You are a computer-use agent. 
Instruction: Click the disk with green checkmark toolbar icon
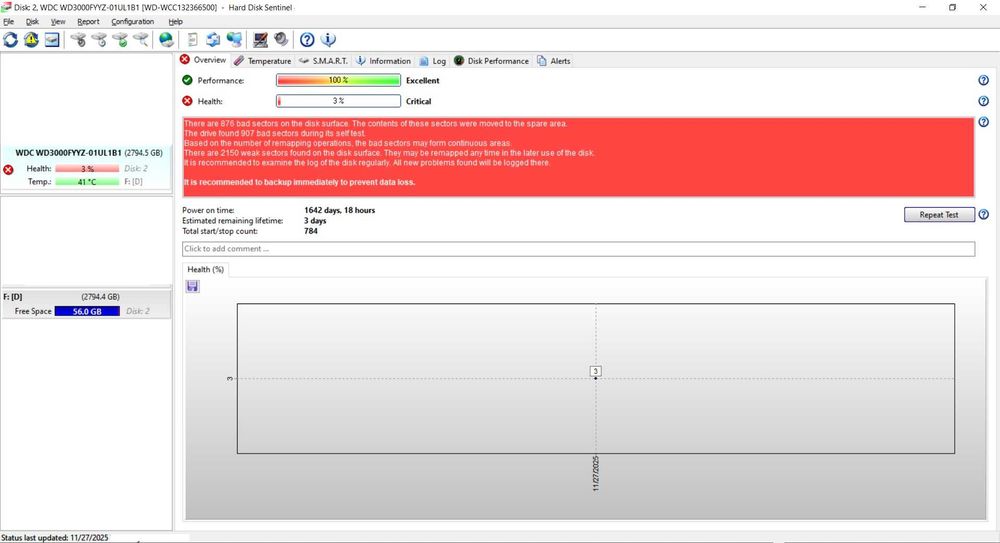click(120, 40)
